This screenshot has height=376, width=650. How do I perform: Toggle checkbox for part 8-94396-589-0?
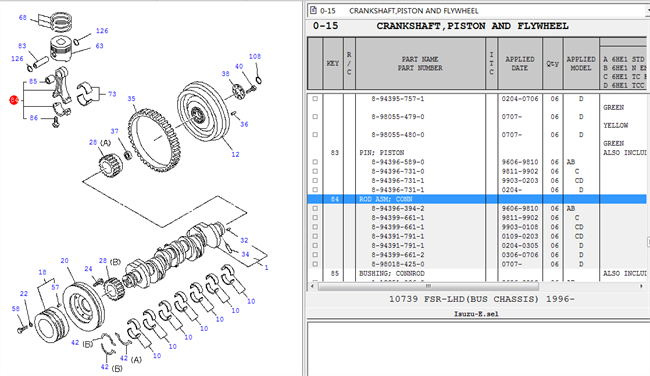coord(315,162)
